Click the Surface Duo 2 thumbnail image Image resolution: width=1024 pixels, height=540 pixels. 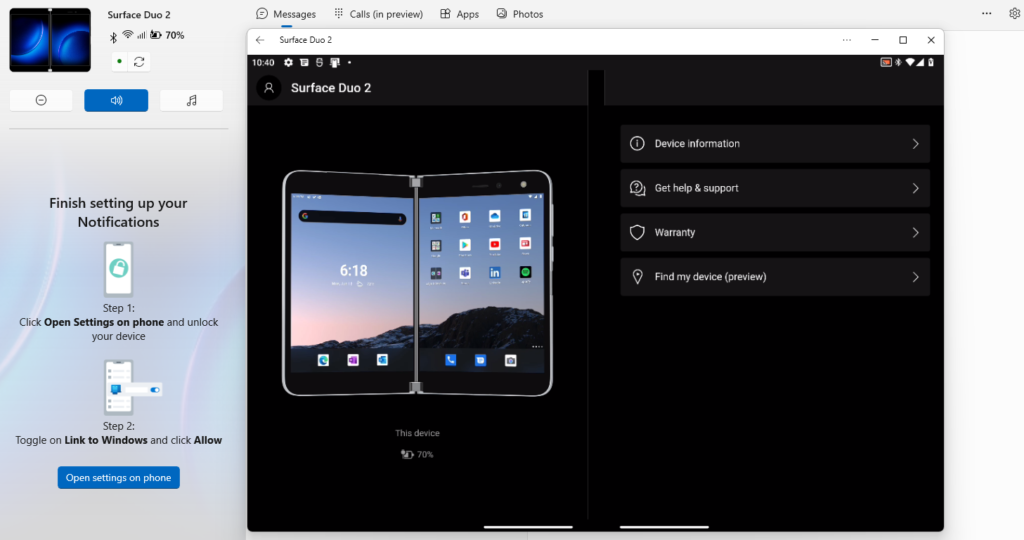pyautogui.click(x=50, y=40)
